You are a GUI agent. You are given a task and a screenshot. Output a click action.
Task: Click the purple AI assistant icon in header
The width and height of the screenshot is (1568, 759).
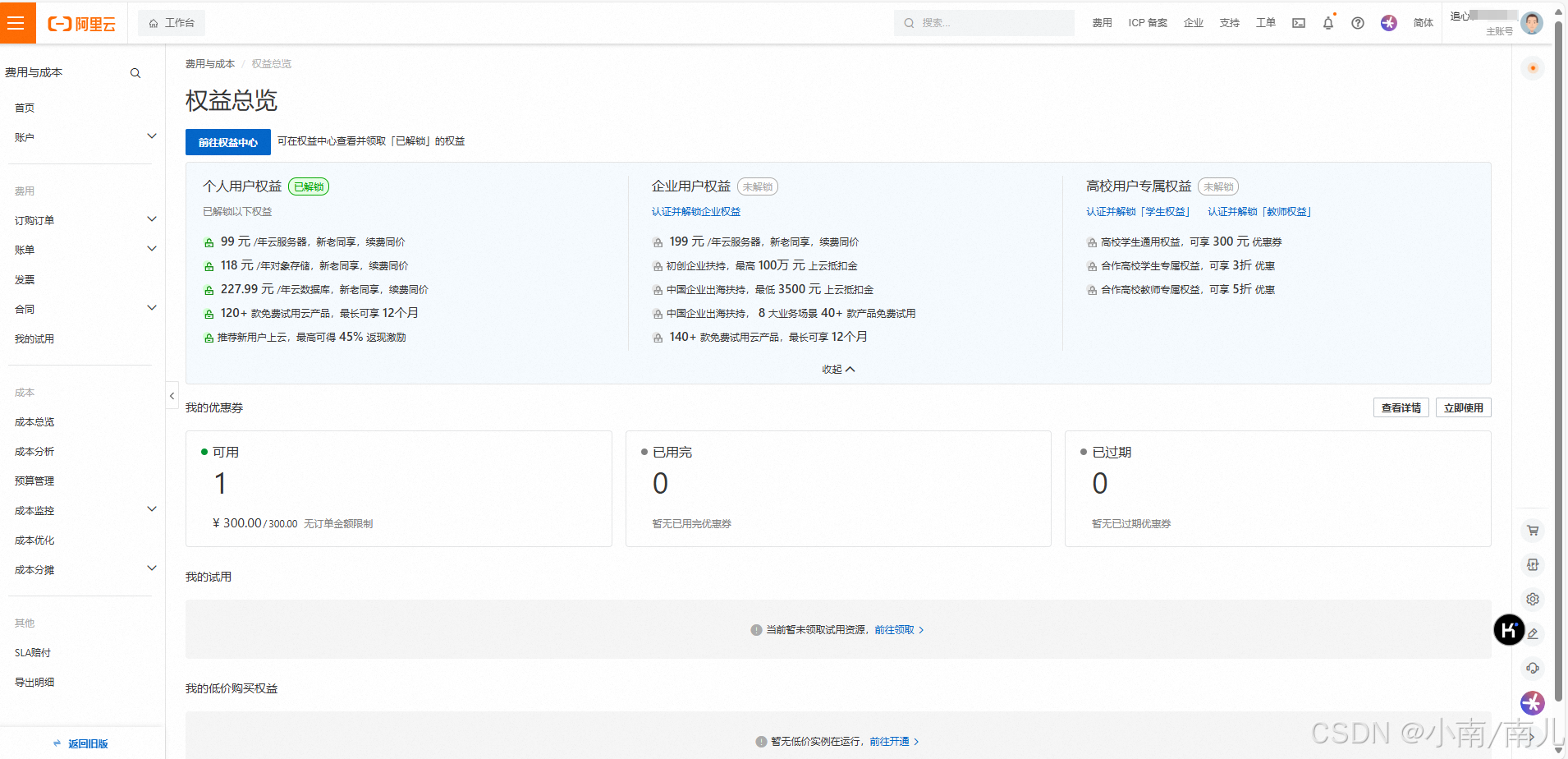[x=1389, y=23]
